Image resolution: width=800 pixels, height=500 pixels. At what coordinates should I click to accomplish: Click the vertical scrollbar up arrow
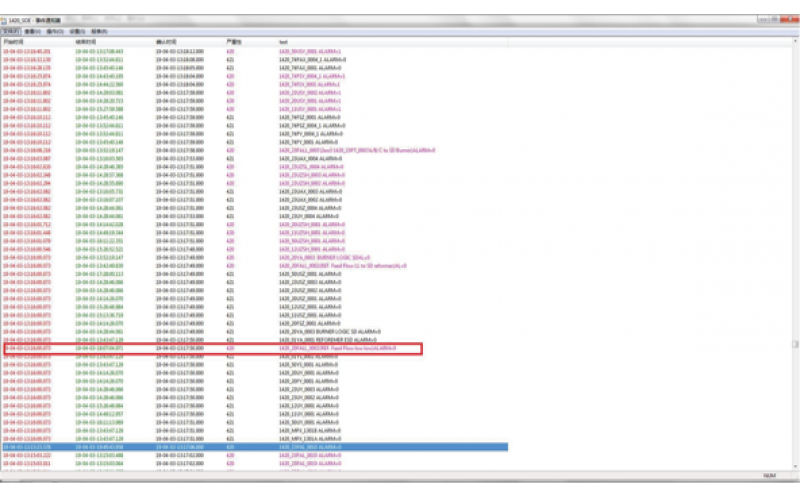(x=794, y=42)
